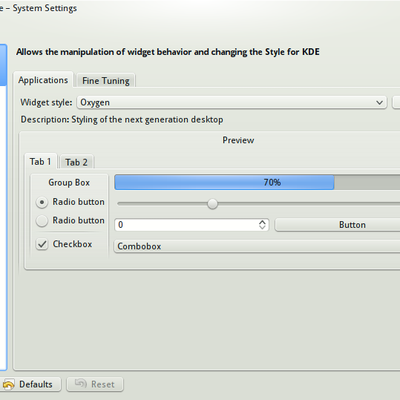Screen dimensions: 400x400
Task: Click the Defaults button's yellow arrow icon
Action: pos(9,385)
